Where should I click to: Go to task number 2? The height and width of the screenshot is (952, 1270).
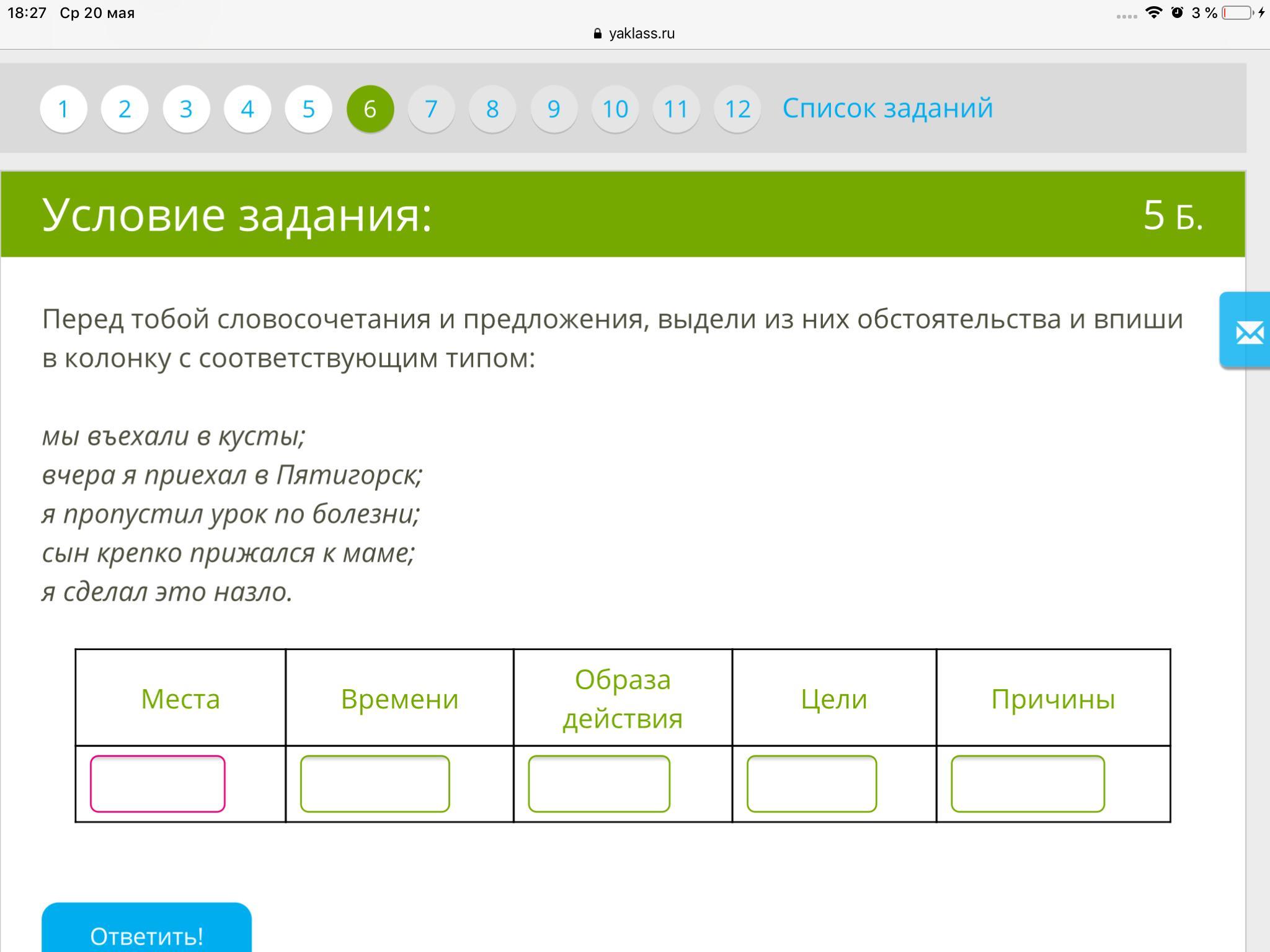click(x=125, y=109)
